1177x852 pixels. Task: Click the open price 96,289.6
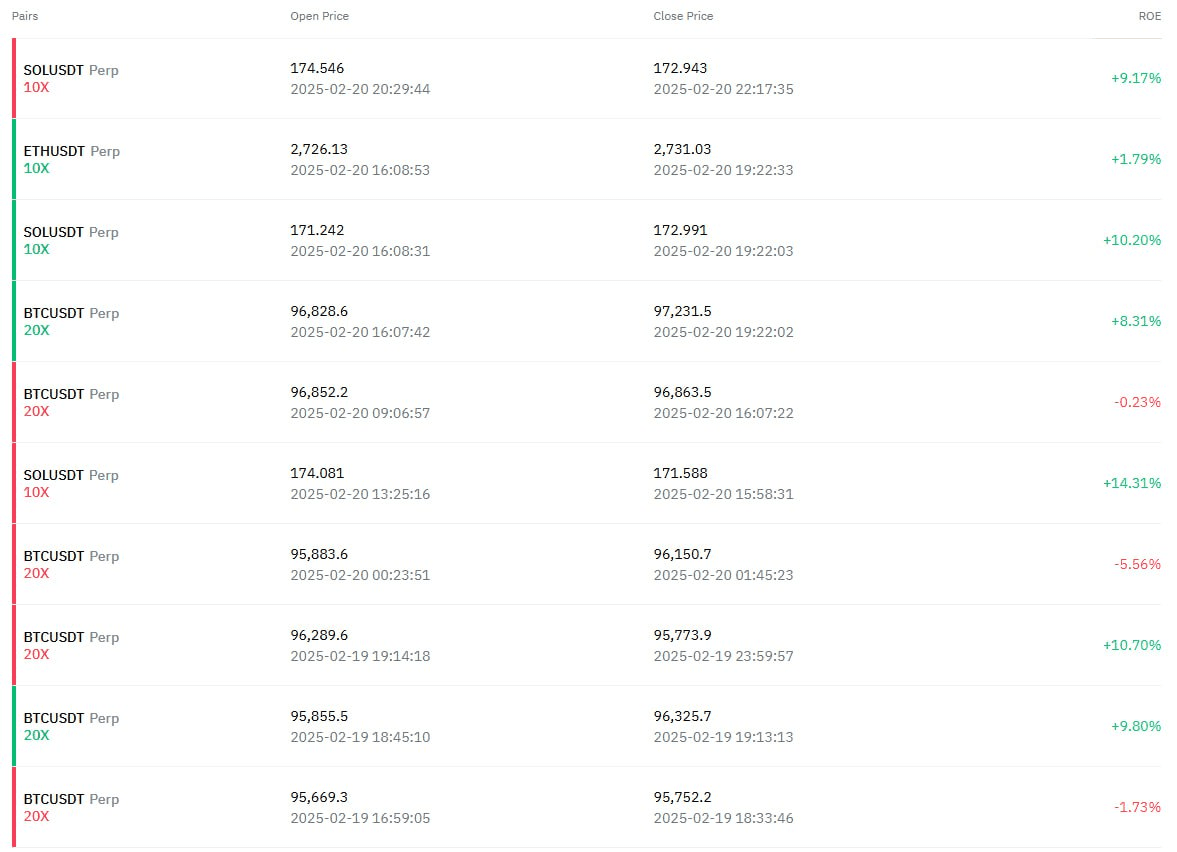pyautogui.click(x=319, y=635)
